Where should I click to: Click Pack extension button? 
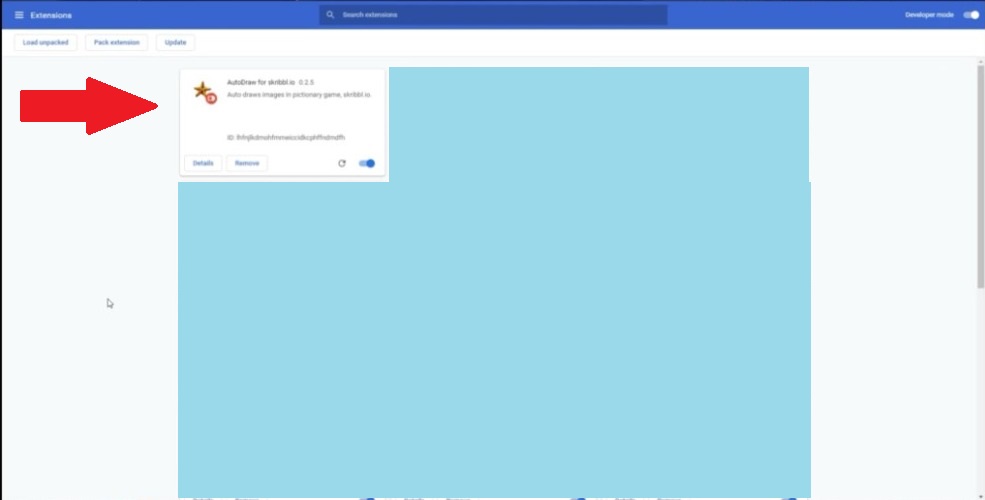coord(117,43)
